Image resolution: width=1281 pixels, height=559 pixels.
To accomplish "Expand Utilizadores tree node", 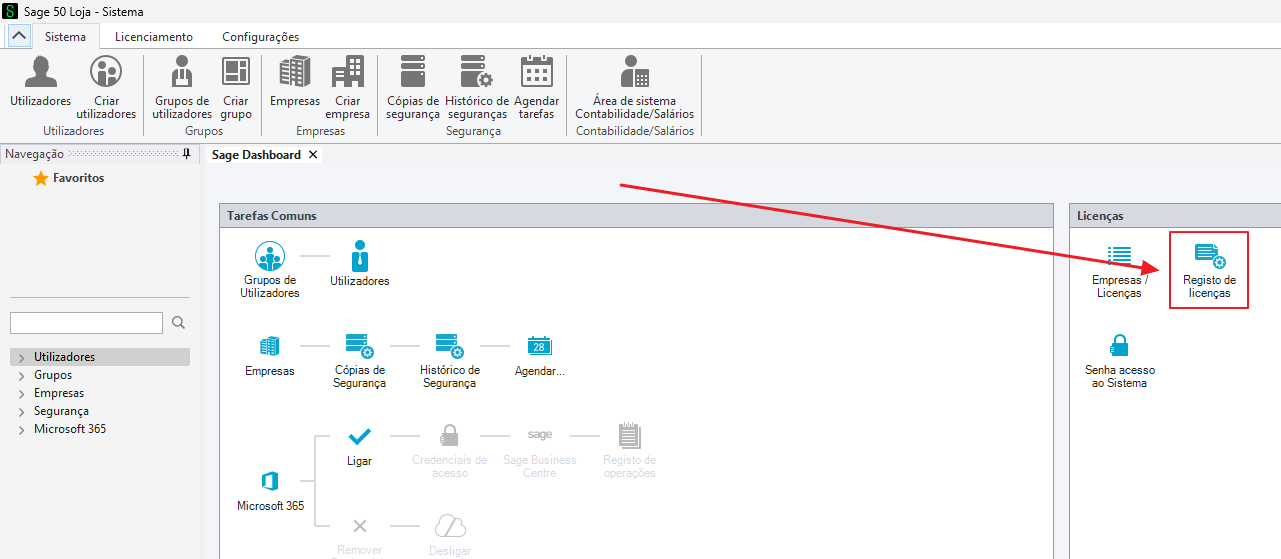I will [22, 357].
